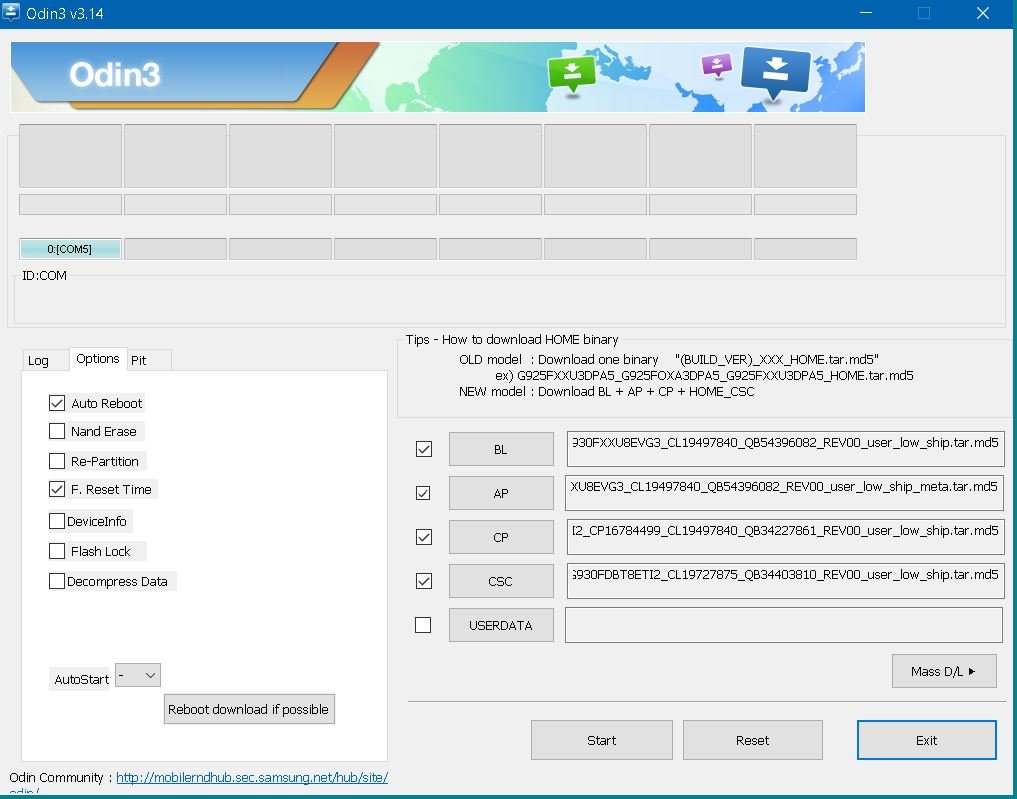Open the AutoStart dropdown

(x=138, y=676)
